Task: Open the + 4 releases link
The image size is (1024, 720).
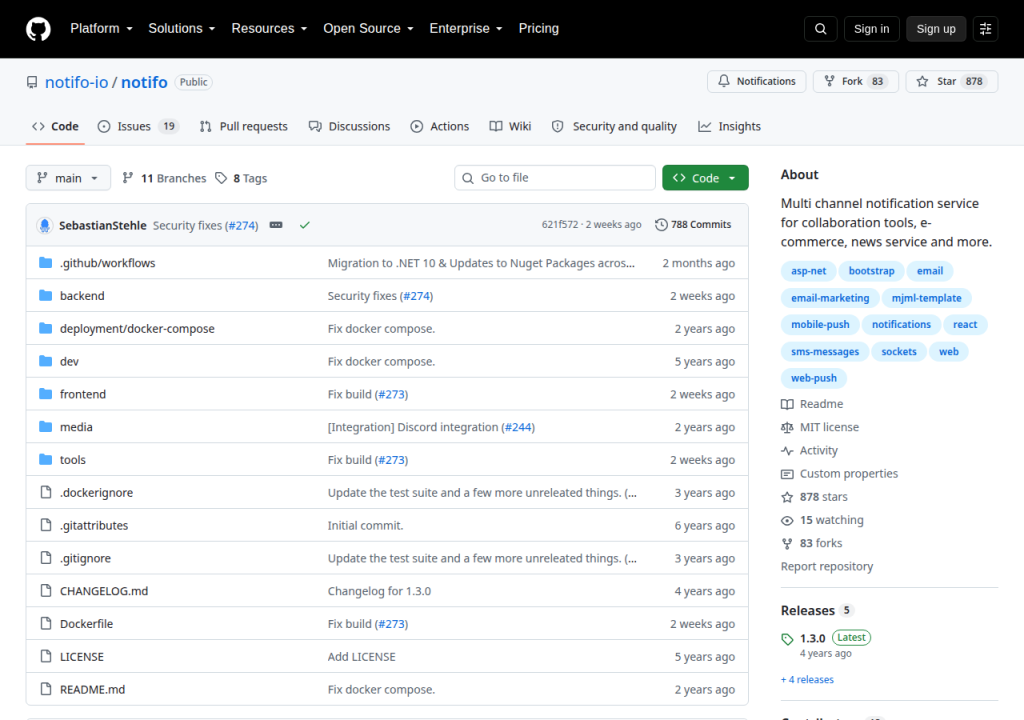Action: tap(807, 679)
